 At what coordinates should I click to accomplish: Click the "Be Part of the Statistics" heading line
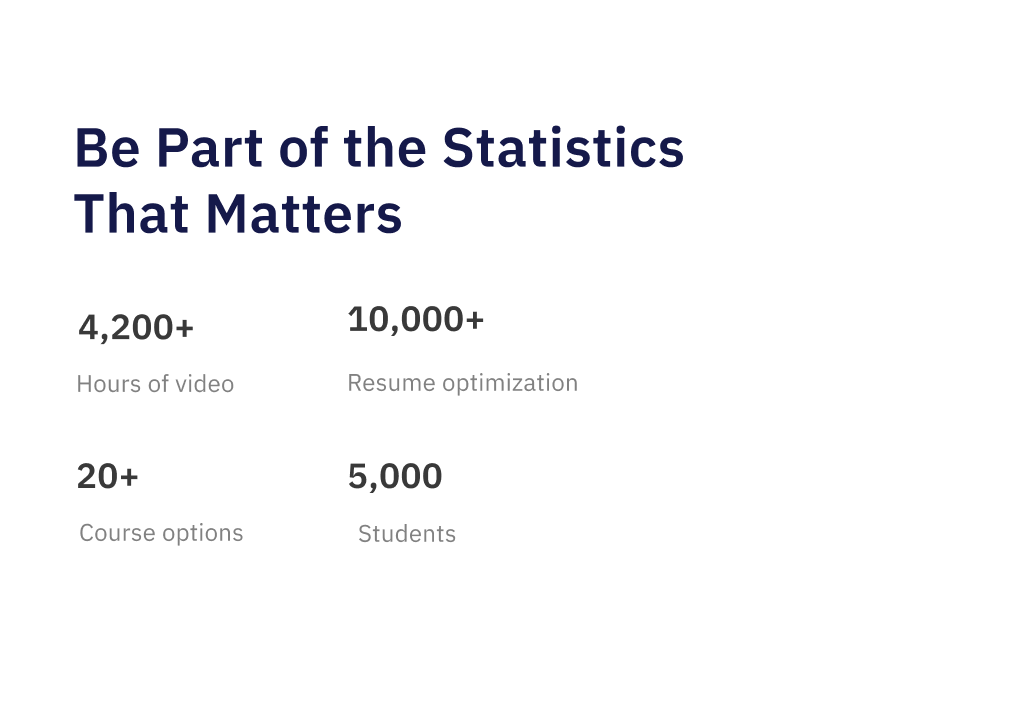point(378,148)
